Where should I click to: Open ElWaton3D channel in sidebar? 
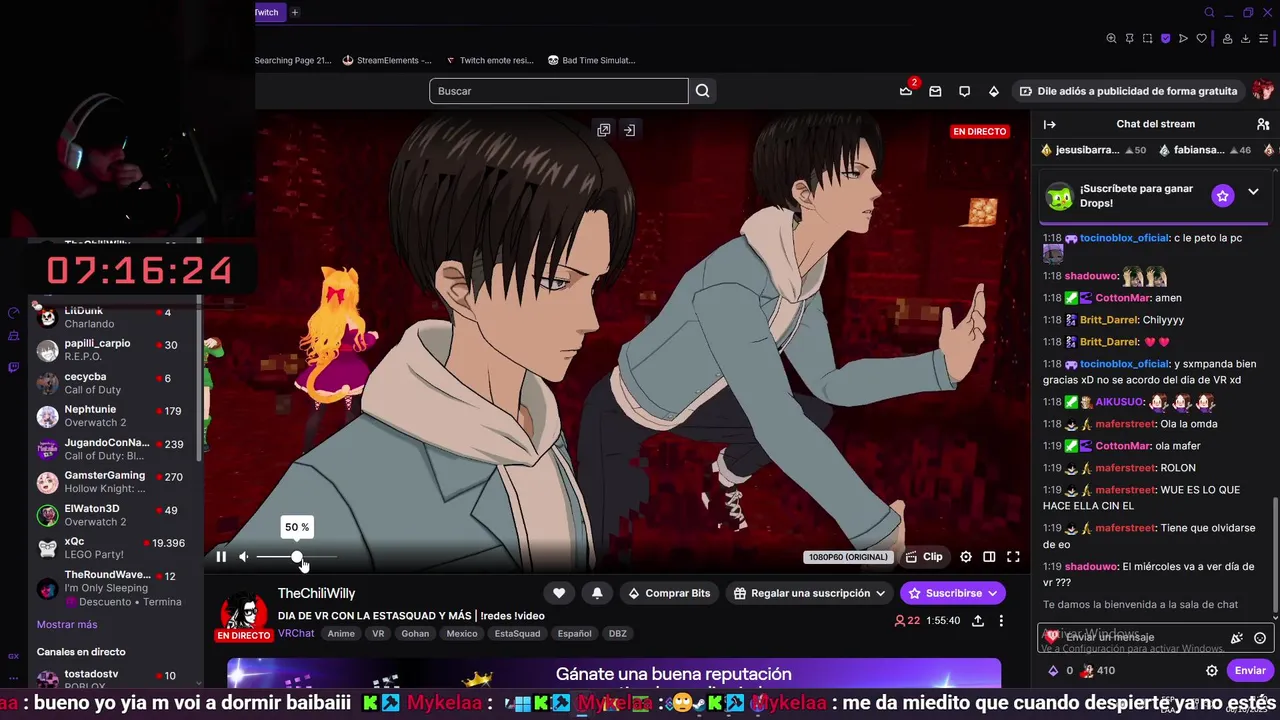click(x=115, y=515)
